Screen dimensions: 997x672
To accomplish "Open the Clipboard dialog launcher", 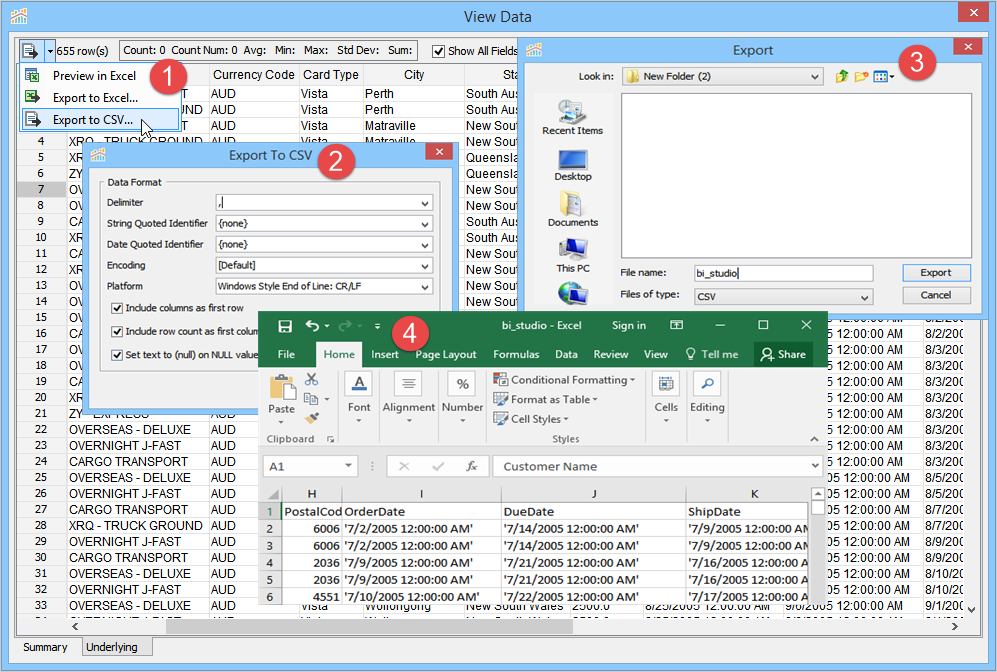I will point(331,439).
